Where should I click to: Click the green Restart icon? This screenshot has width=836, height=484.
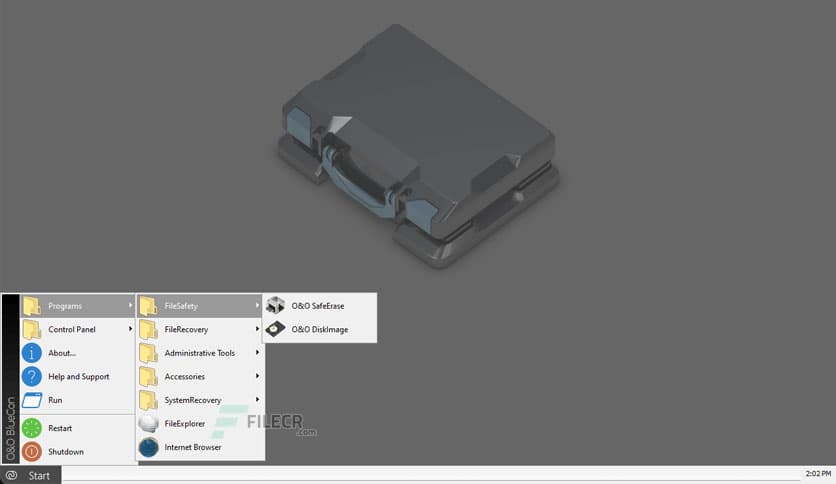[31, 428]
